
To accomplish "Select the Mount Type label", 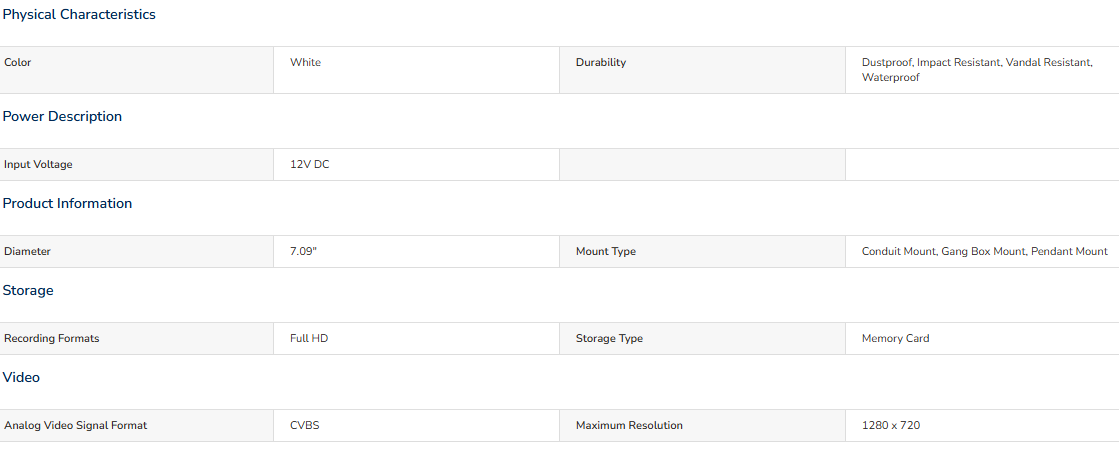I will [606, 252].
